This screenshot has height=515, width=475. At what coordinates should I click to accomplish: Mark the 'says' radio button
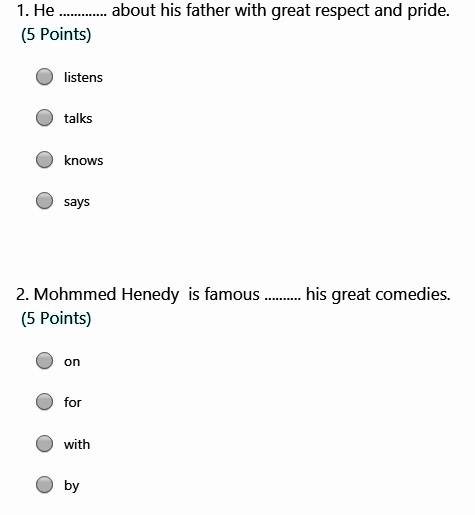[44, 201]
